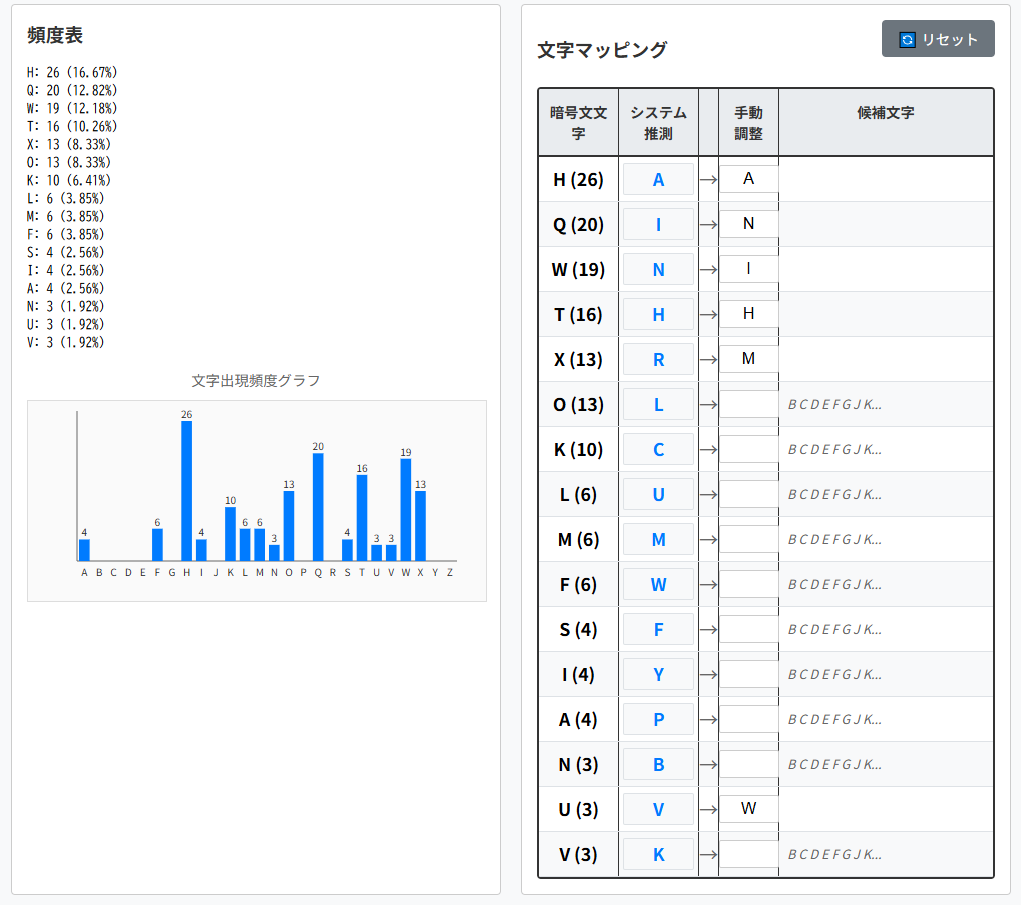Click the W bar labeled 19 in chart

click(406, 509)
